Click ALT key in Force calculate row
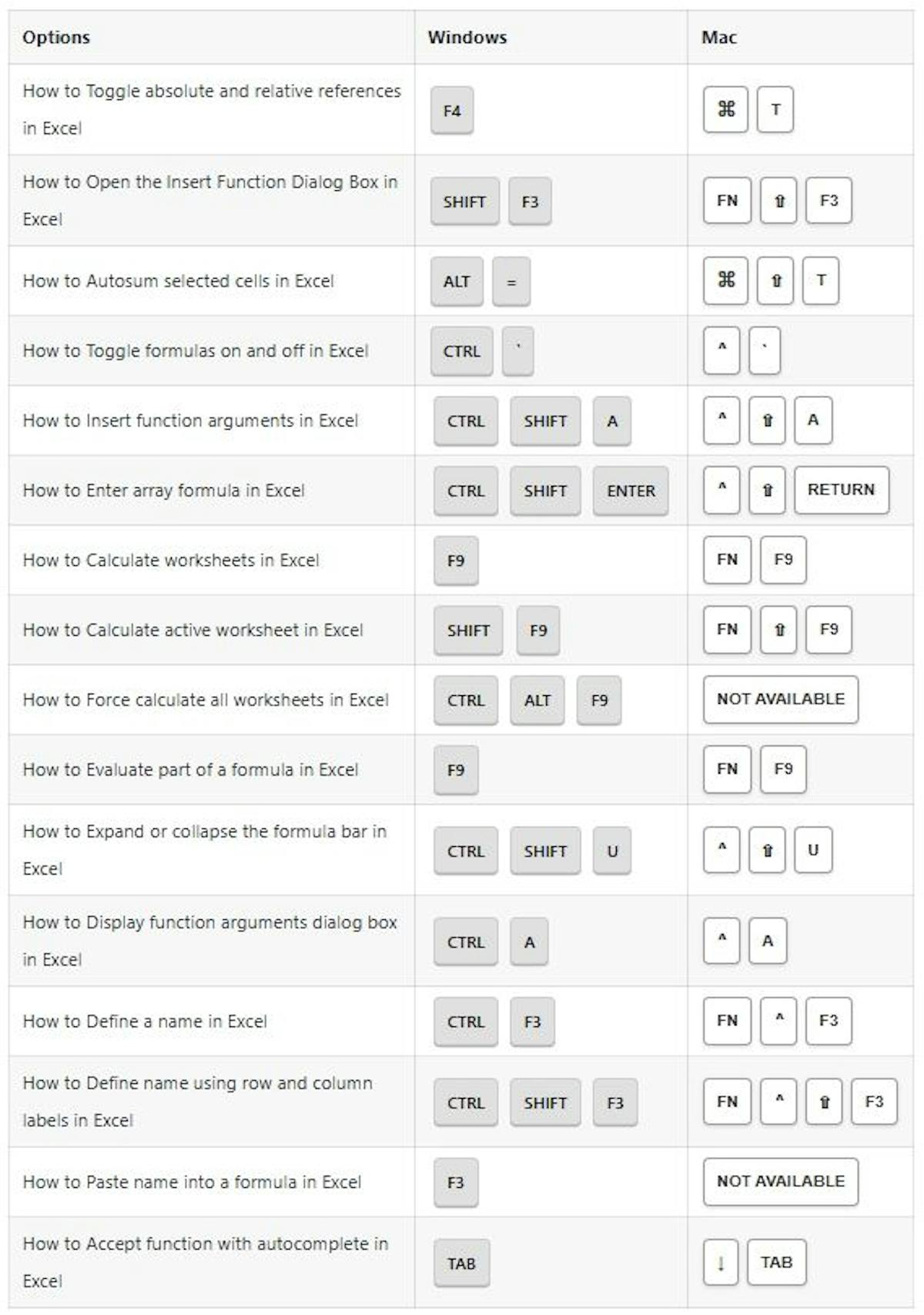The image size is (924, 1315). point(537,700)
